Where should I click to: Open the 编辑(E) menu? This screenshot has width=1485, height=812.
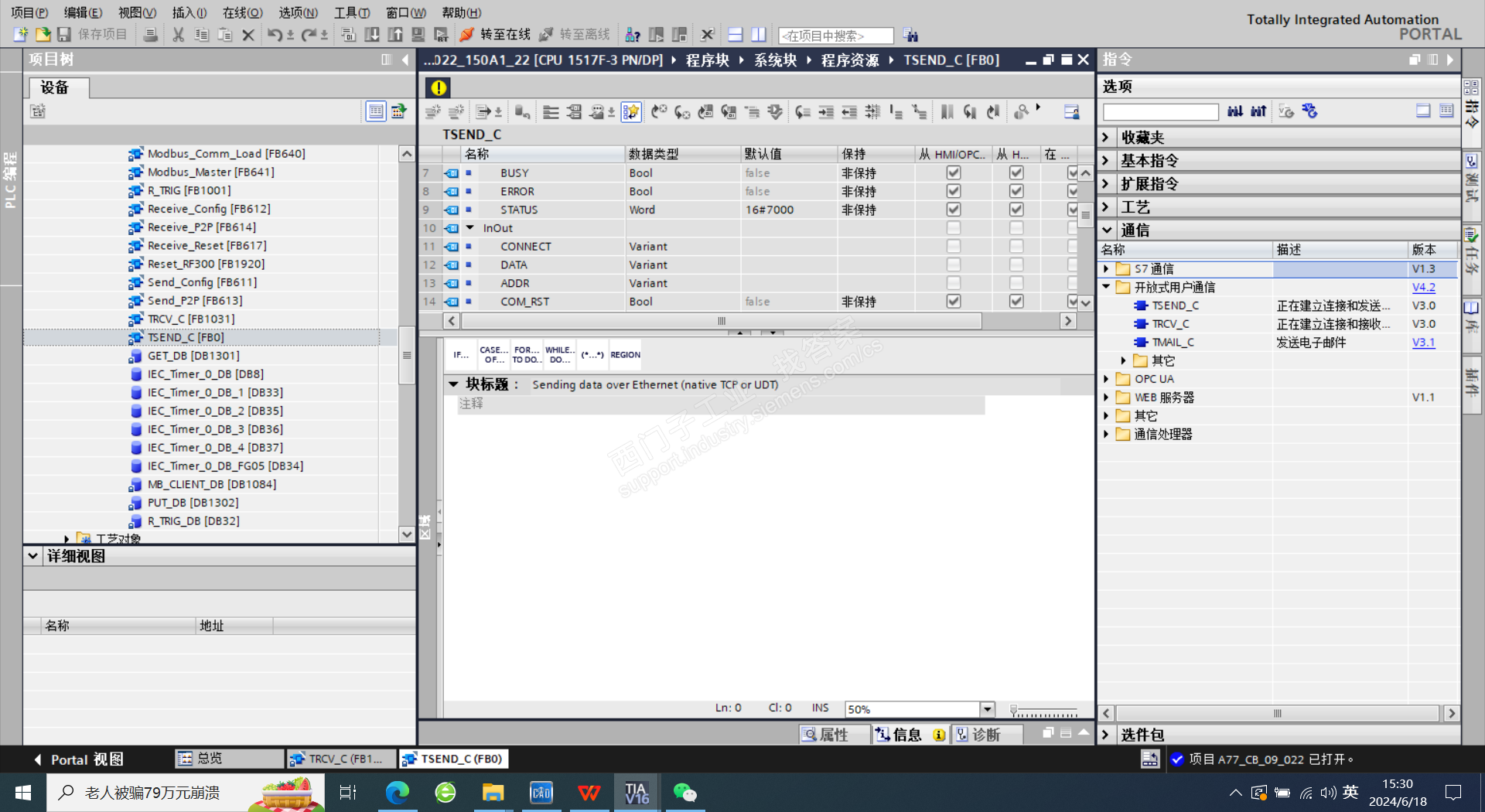click(83, 12)
